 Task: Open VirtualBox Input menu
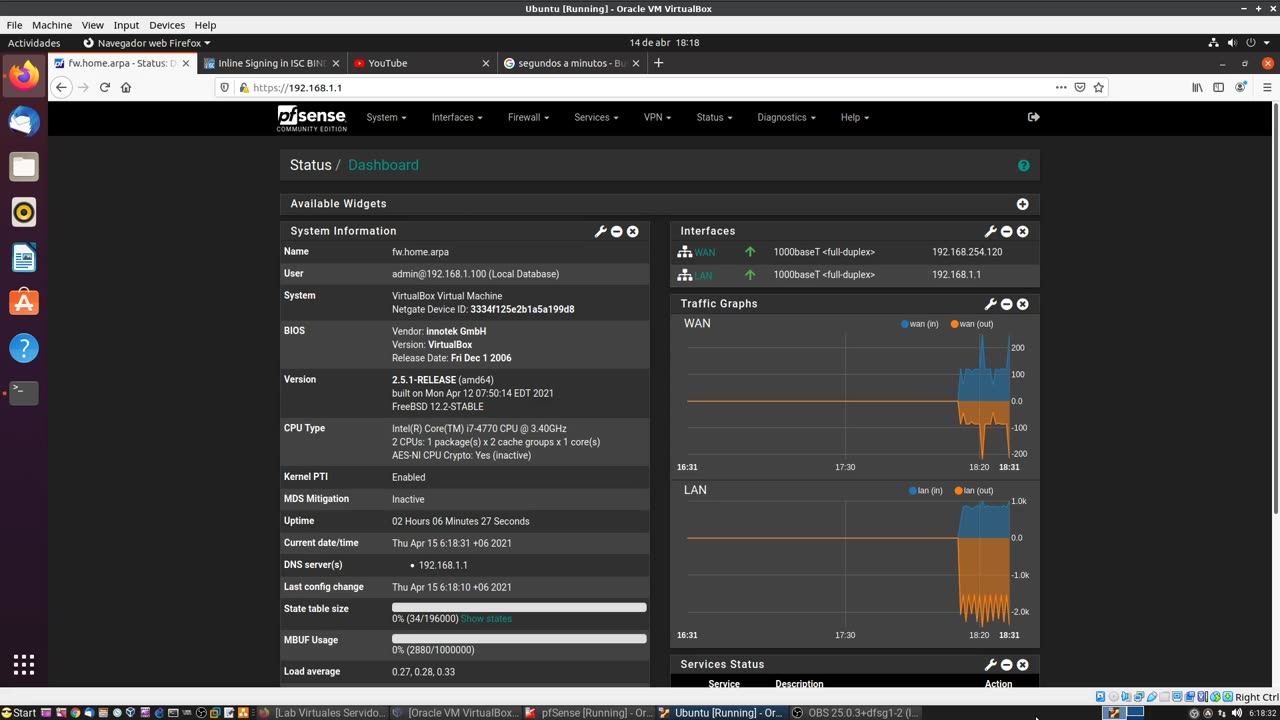click(127, 25)
